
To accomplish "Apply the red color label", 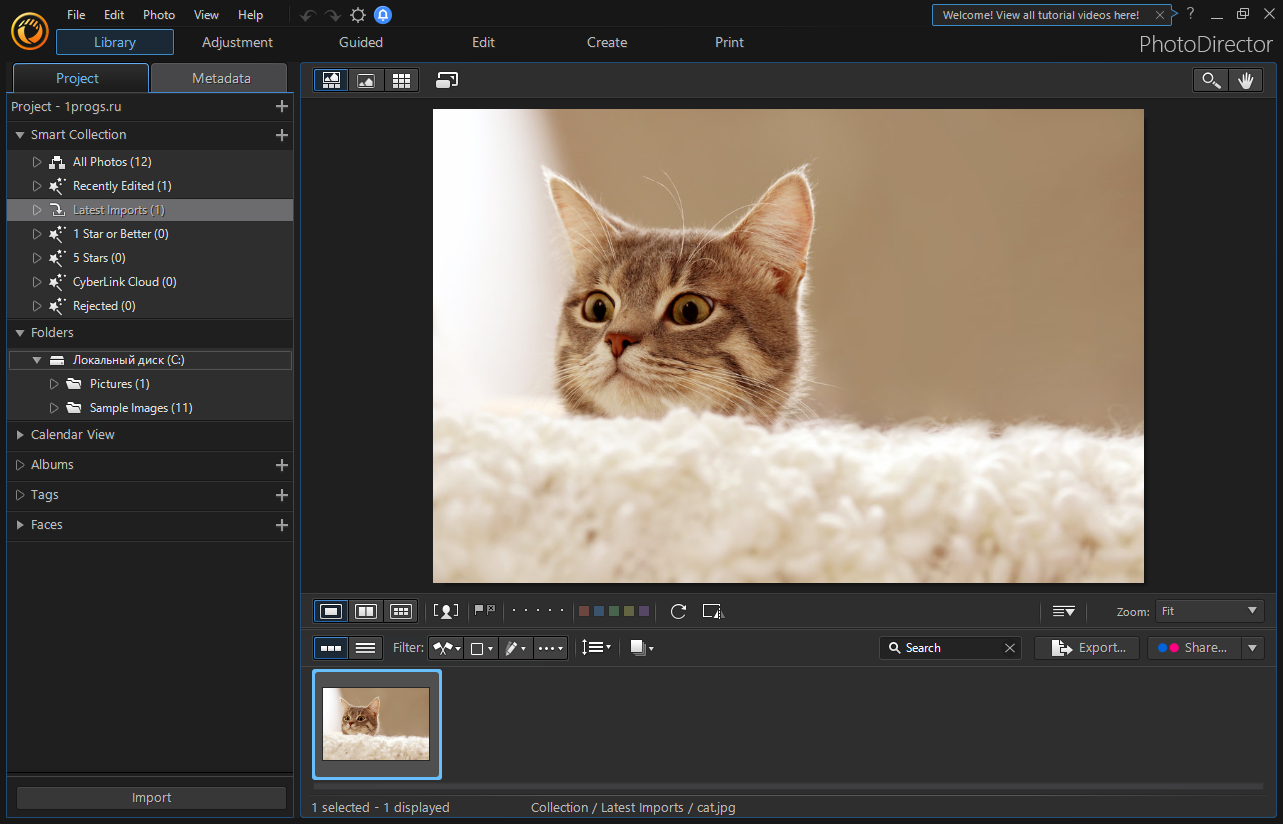I will pyautogui.click(x=584, y=611).
